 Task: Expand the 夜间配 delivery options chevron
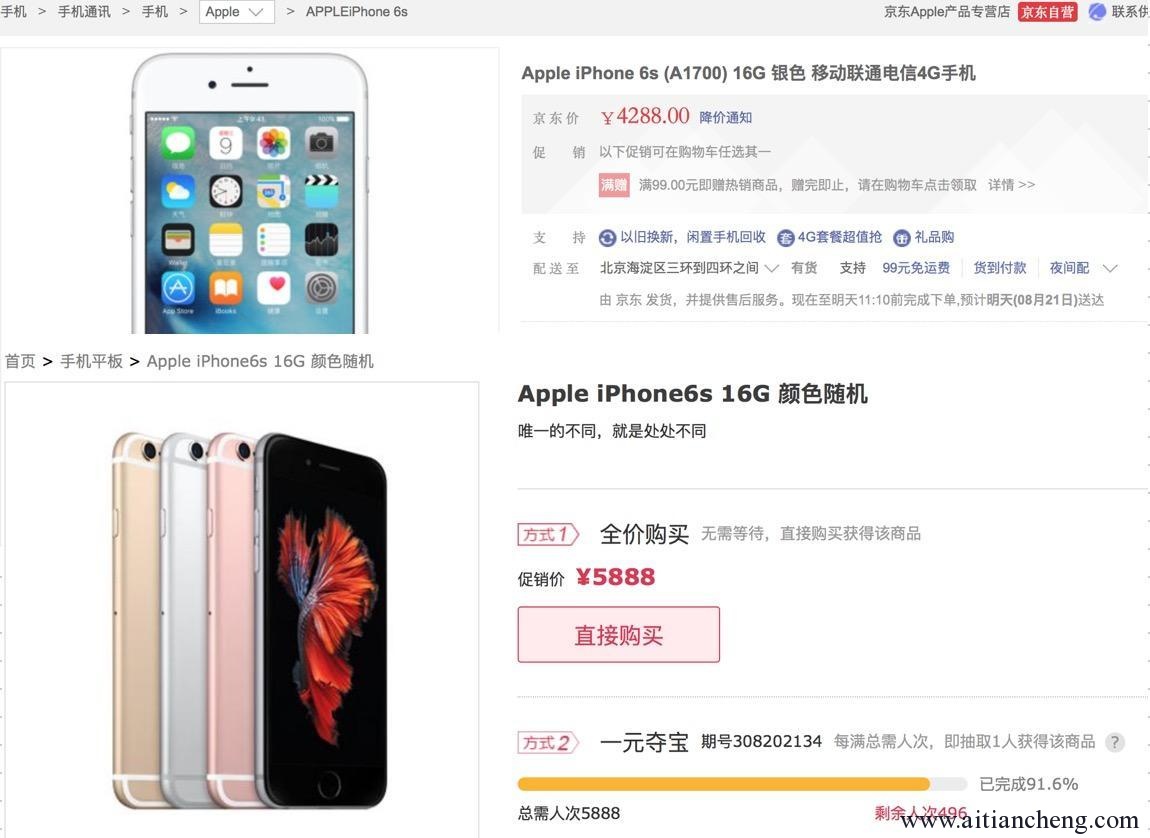[1110, 268]
